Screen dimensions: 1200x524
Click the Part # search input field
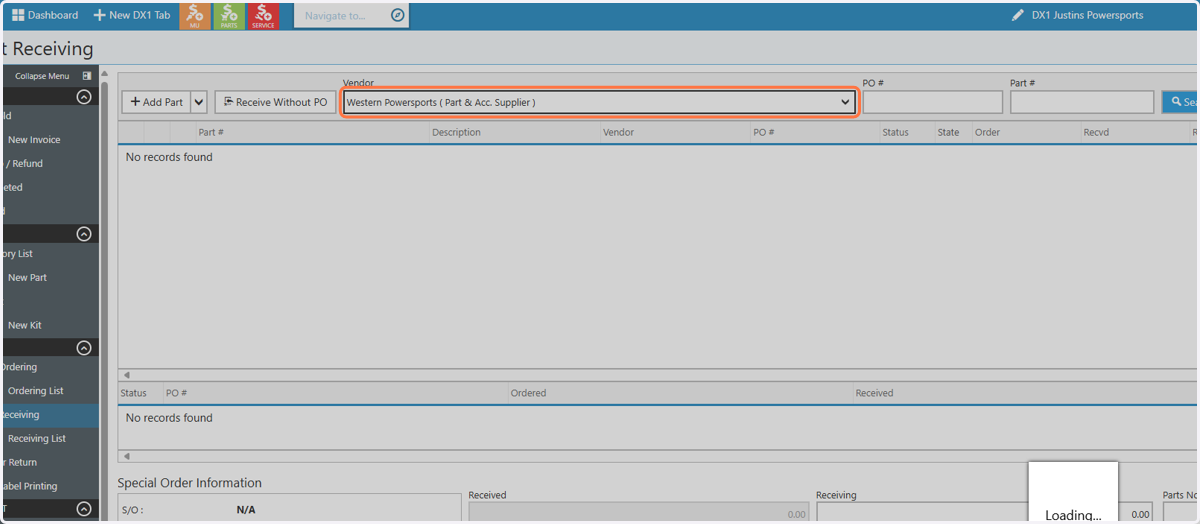coord(1082,102)
